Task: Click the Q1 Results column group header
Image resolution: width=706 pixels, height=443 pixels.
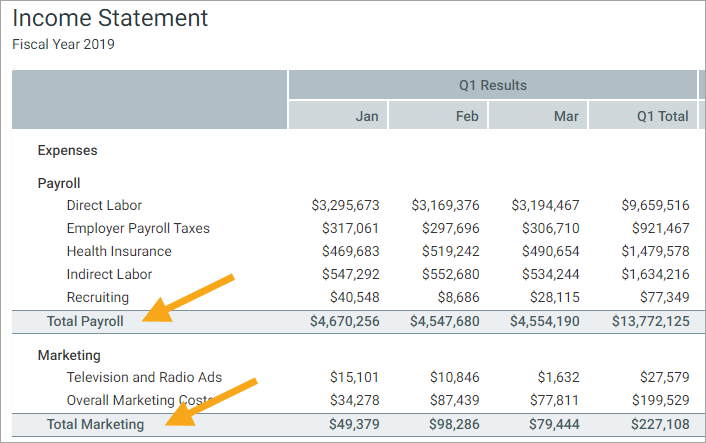Action: [492, 85]
